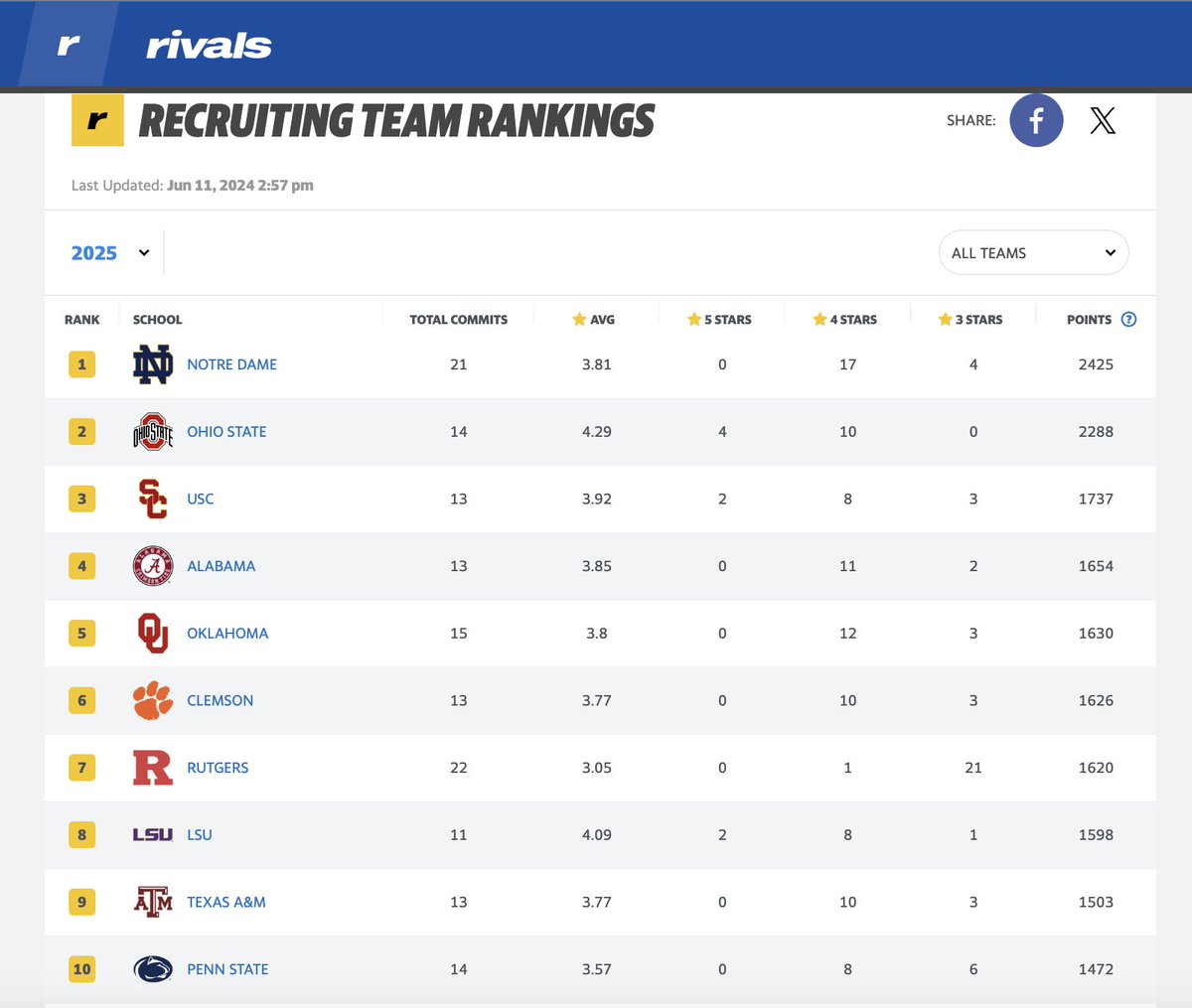Click the LSU team logo
This screenshot has height=1008, width=1192.
[153, 834]
